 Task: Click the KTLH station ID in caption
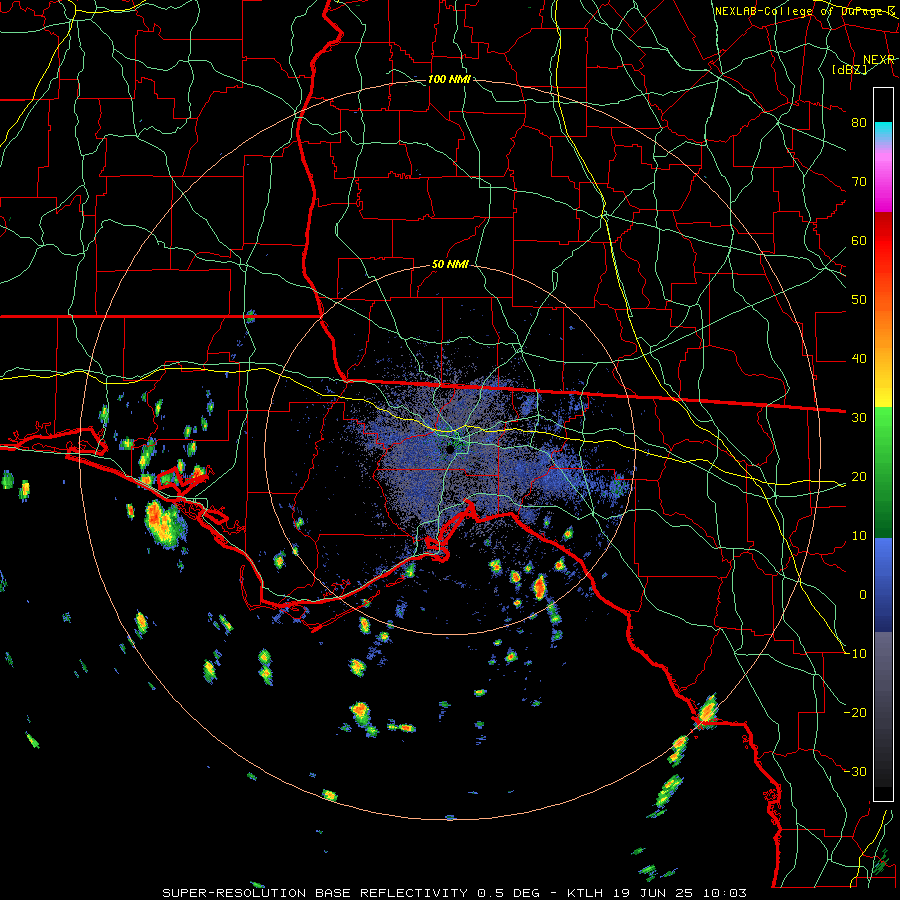[x=585, y=893]
